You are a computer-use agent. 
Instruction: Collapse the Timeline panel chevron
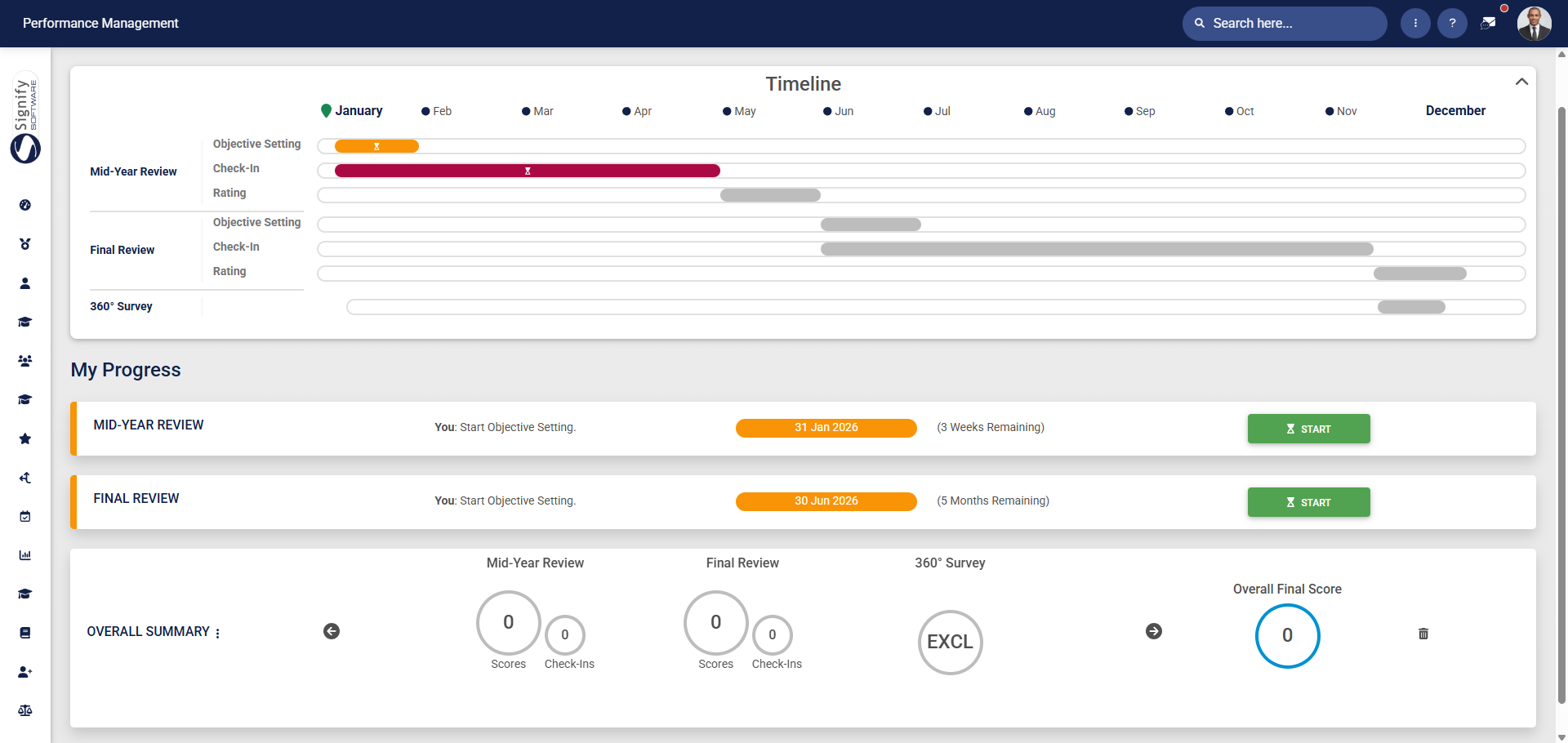pyautogui.click(x=1521, y=81)
